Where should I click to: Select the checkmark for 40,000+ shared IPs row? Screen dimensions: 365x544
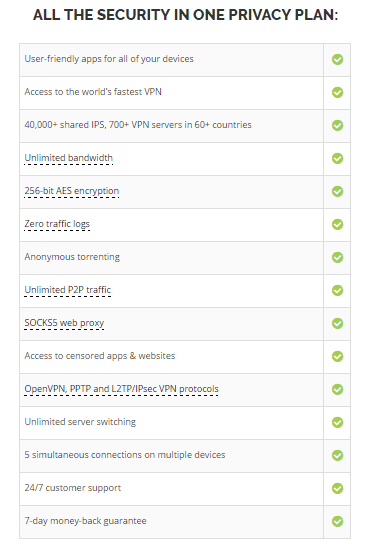click(x=337, y=125)
